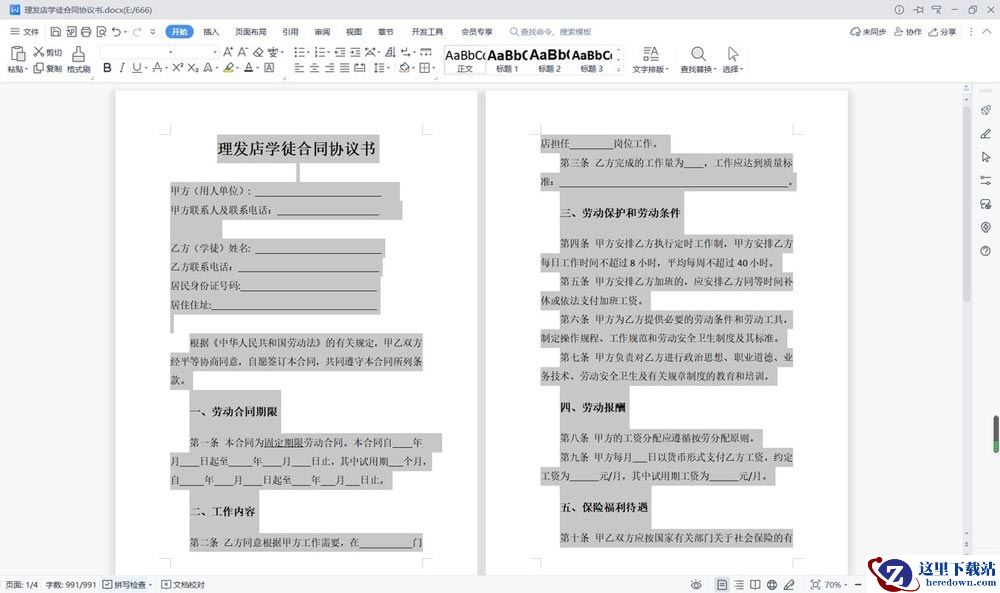Image resolution: width=1000 pixels, height=593 pixels.
Task: Click the font highlight color swatch
Action: tap(228, 68)
